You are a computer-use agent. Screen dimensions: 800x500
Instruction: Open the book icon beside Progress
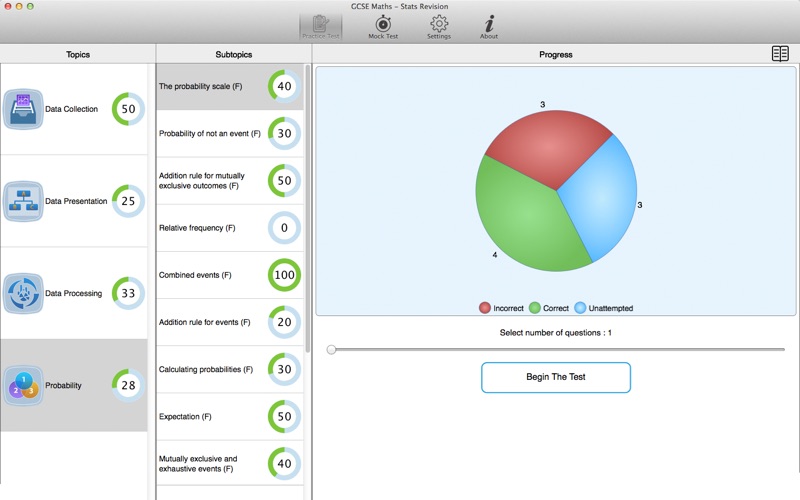[x=780, y=54]
